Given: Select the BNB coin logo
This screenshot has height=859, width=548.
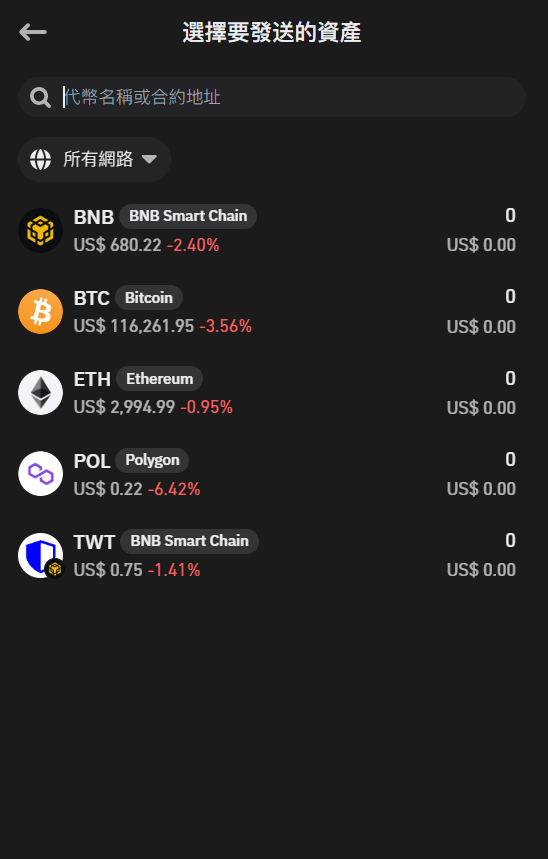Looking at the screenshot, I should [41, 230].
